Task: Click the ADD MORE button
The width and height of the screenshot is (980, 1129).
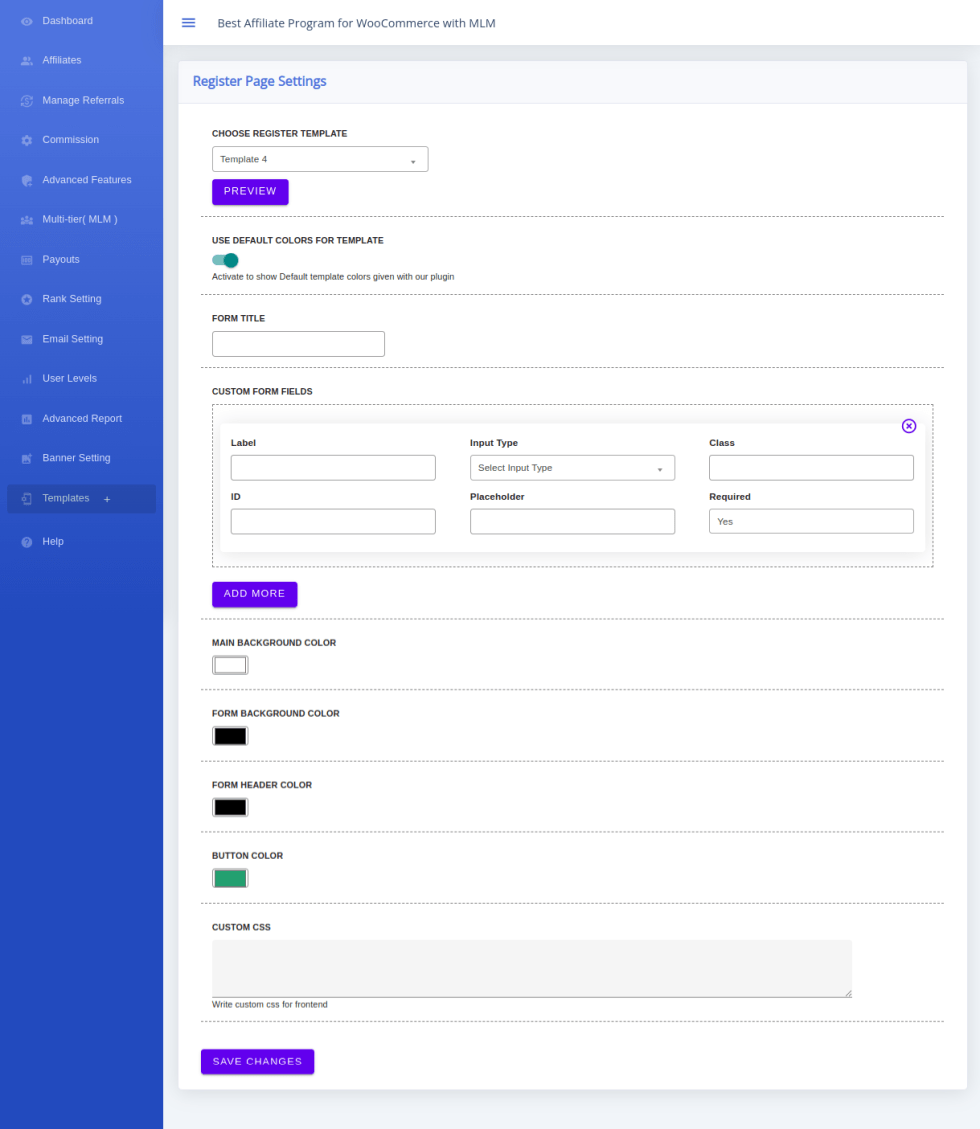Action: [254, 594]
